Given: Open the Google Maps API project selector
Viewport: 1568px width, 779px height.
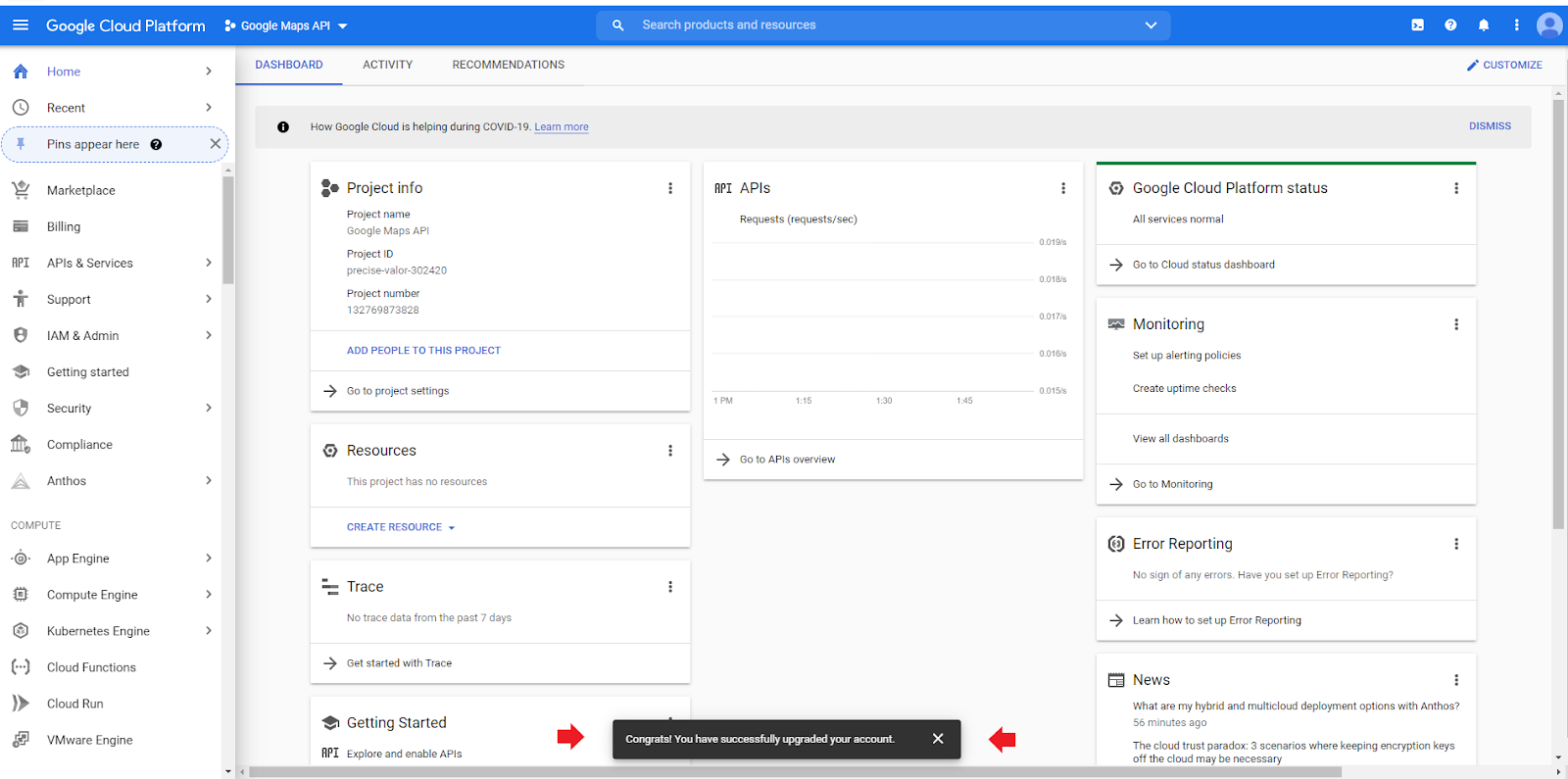Looking at the screenshot, I should (286, 25).
